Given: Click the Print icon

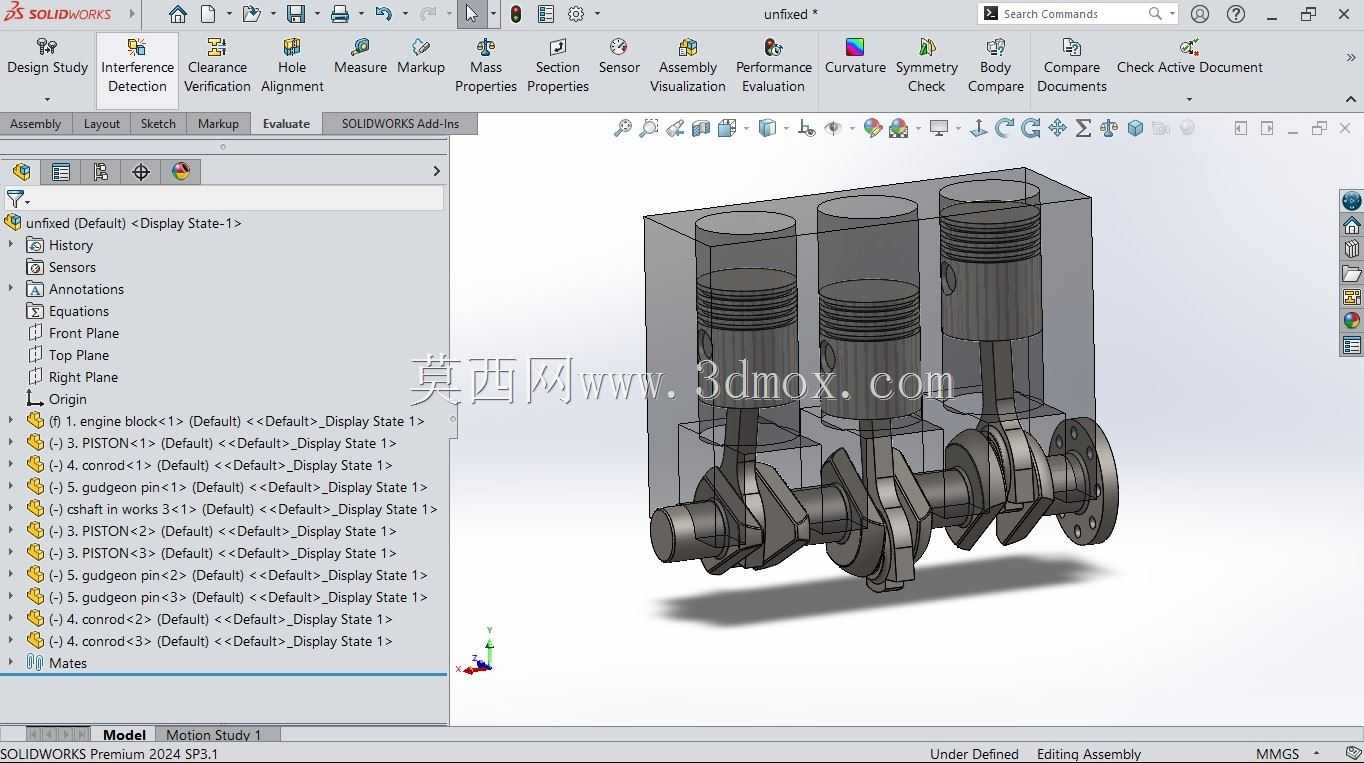Looking at the screenshot, I should [340, 14].
